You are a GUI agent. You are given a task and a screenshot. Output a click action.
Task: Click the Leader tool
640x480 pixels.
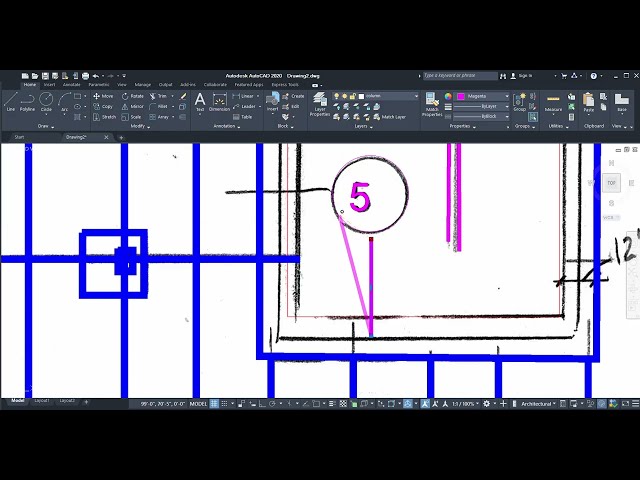coord(244,107)
